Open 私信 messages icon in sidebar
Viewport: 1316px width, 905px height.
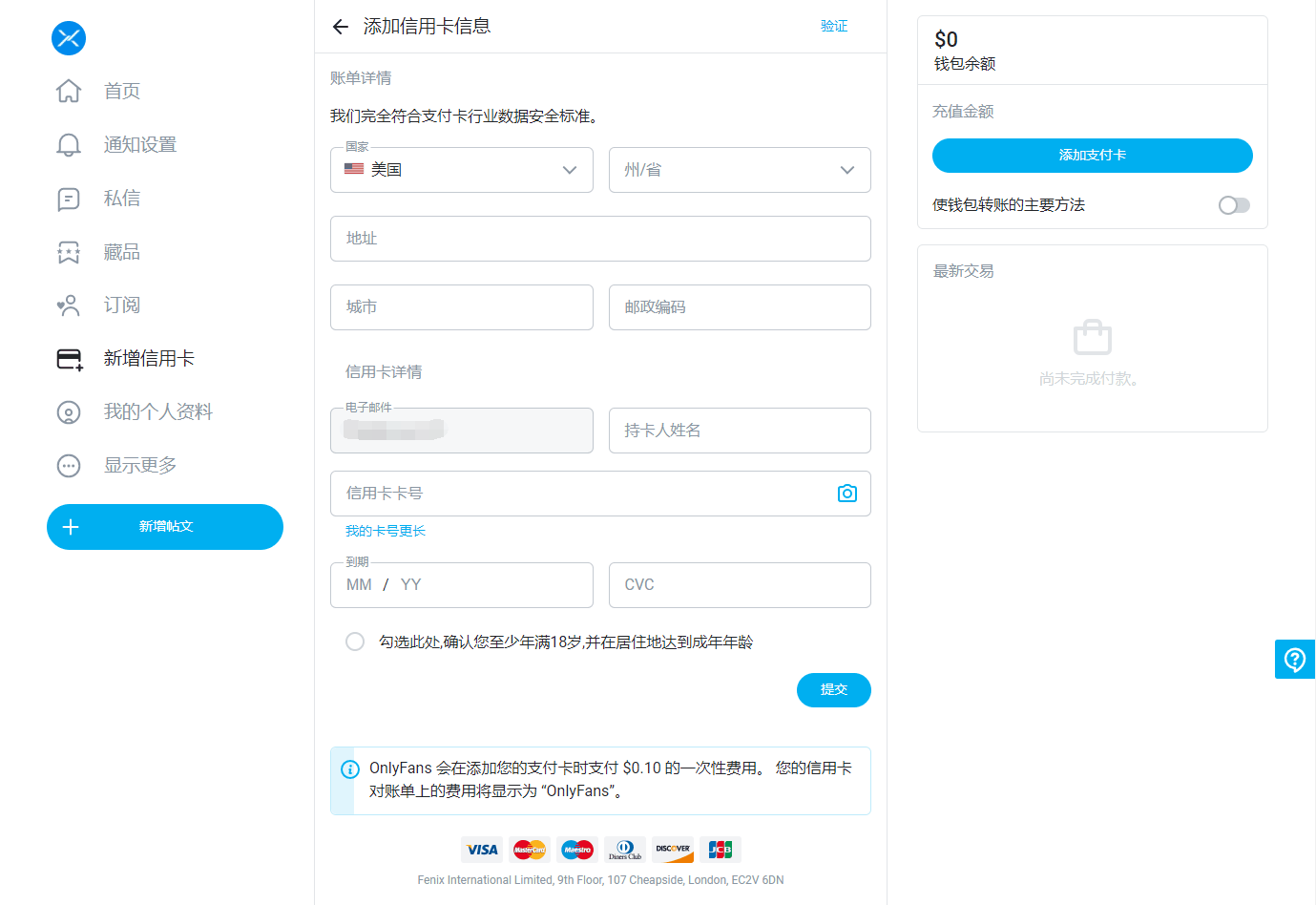pos(68,198)
